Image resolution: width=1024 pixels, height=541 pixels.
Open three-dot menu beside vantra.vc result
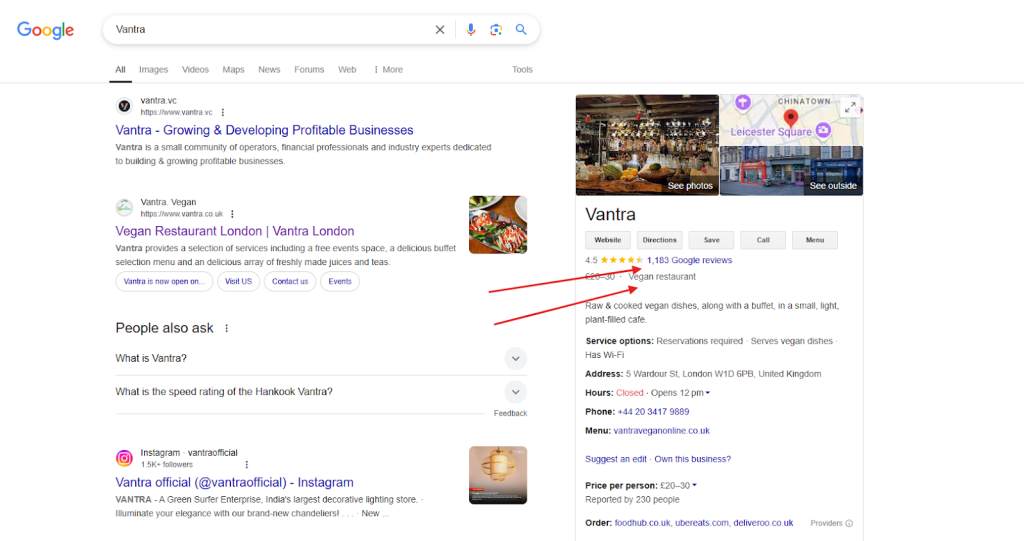tap(223, 113)
